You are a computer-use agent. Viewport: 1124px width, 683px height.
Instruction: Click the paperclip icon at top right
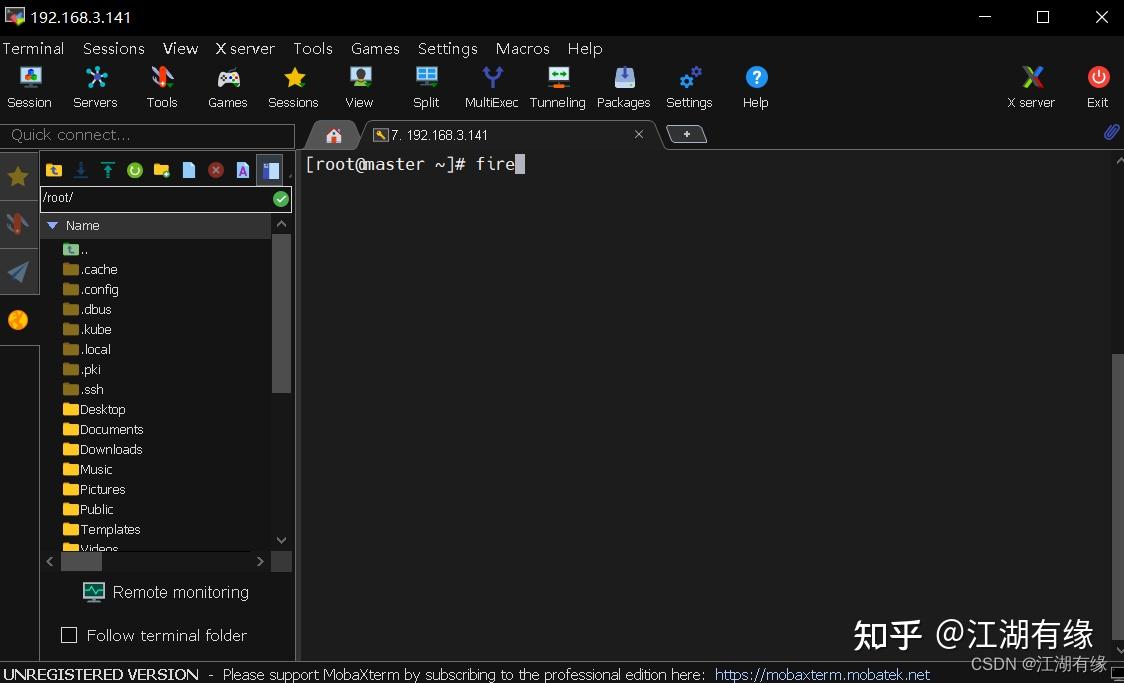click(x=1111, y=133)
